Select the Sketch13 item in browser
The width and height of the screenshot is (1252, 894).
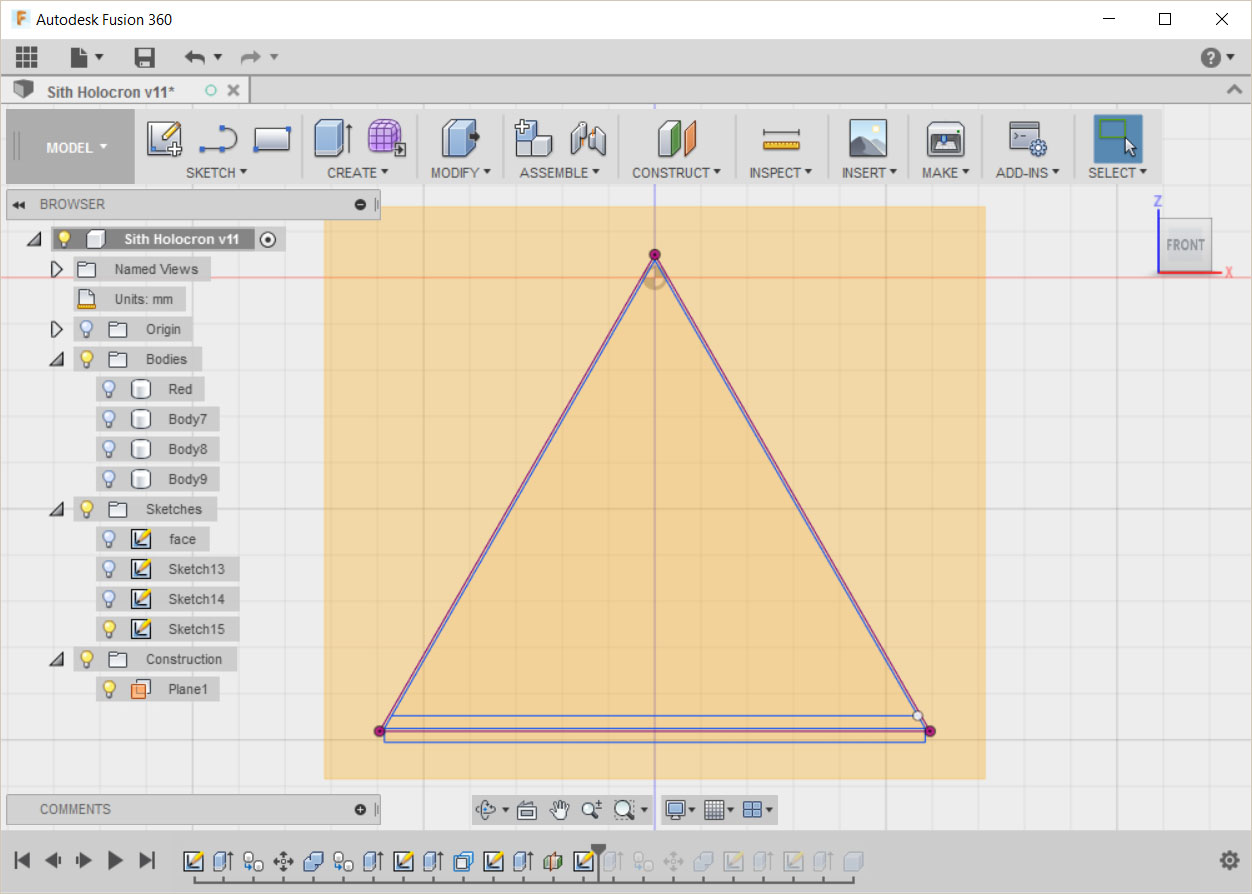pos(196,569)
